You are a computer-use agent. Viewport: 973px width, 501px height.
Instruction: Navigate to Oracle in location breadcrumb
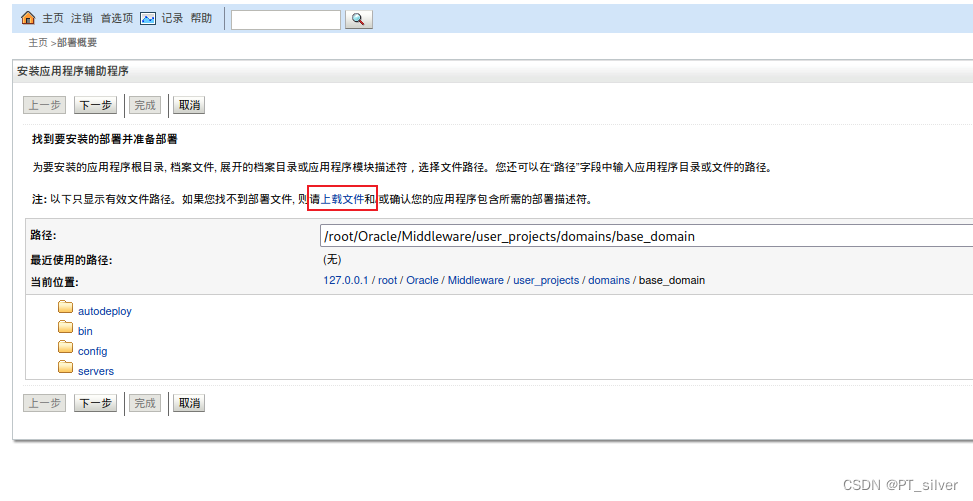click(x=423, y=280)
